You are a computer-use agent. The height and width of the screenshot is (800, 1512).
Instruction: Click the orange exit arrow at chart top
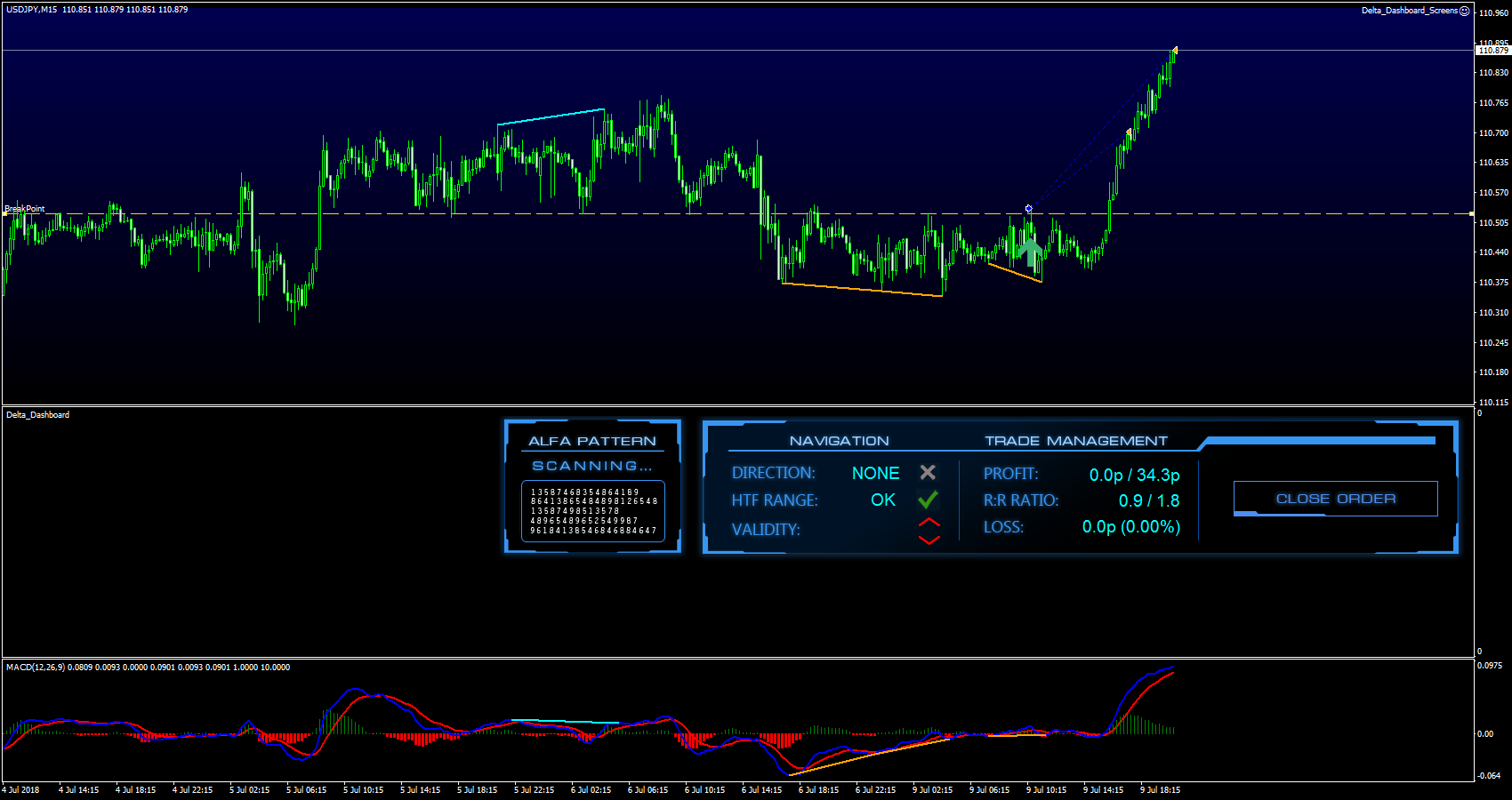(x=1175, y=51)
